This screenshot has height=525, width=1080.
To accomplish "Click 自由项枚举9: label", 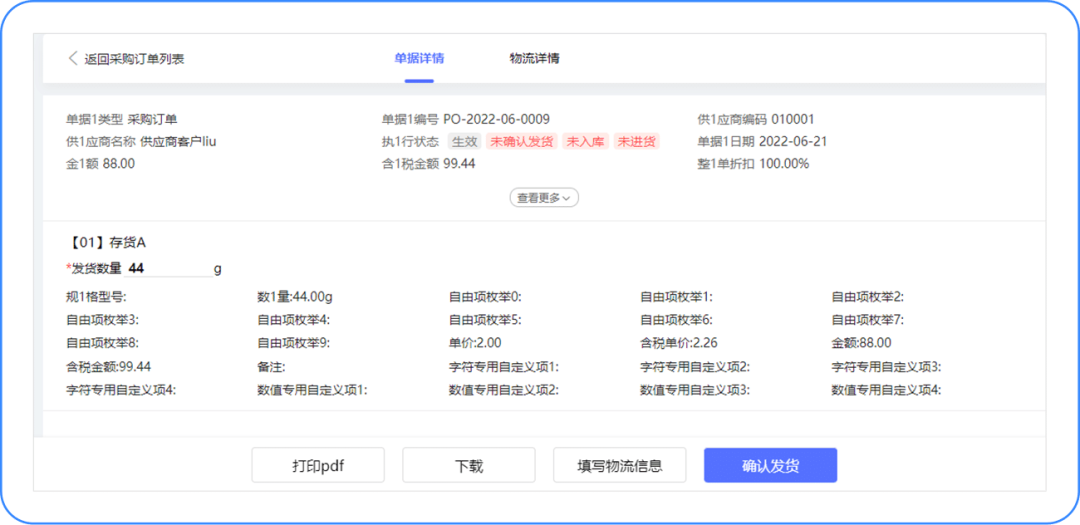I will pos(294,342).
